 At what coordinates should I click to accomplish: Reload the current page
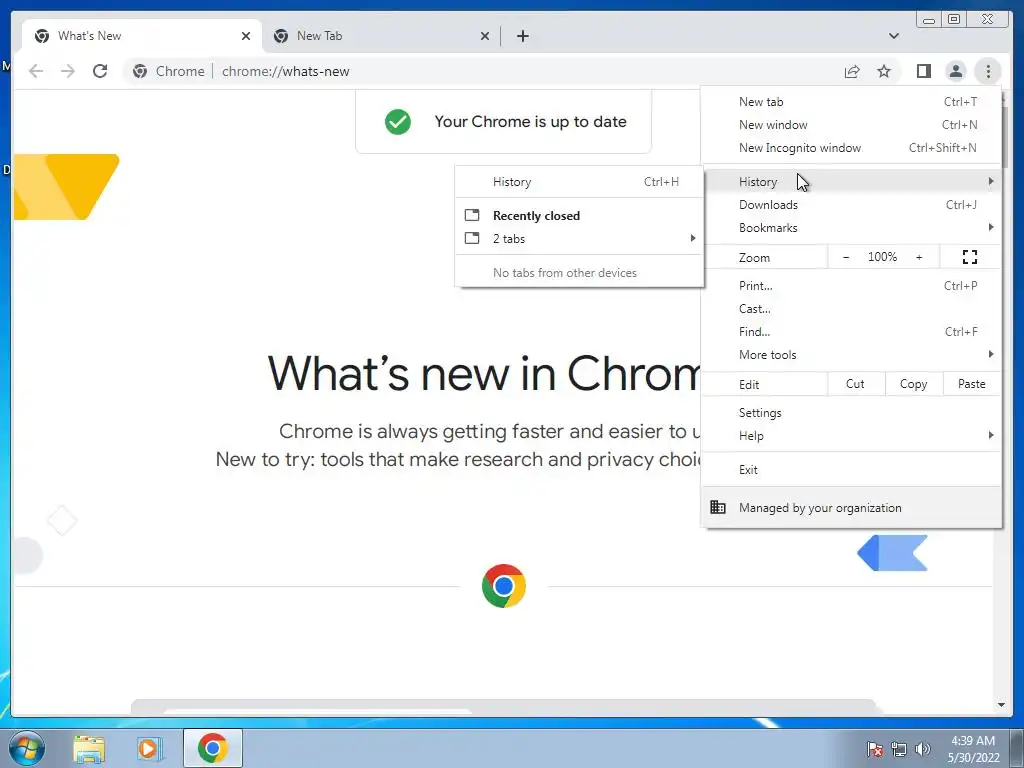100,71
